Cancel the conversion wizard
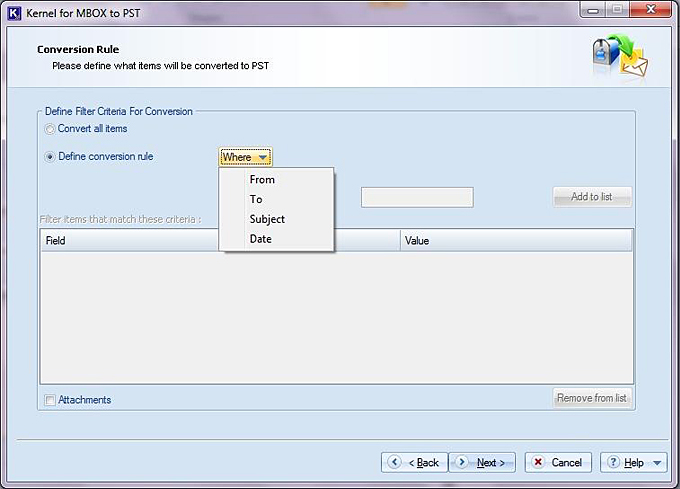Viewport: 680px width, 489px height. click(558, 463)
